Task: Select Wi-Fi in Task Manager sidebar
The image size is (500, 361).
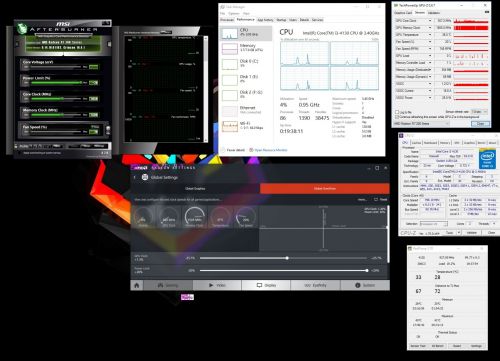Action: pos(247,126)
